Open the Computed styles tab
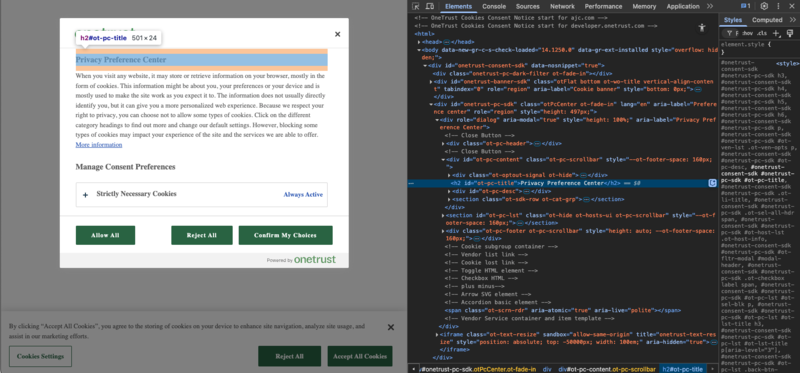Screen dimensions: 800x373 click(767, 20)
